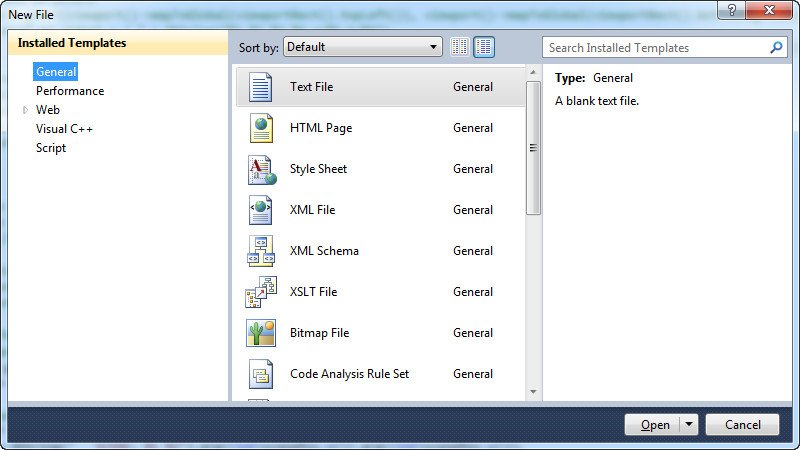This screenshot has width=800, height=450.
Task: Click the template list vertical scrollbar thumb
Action: point(533,145)
